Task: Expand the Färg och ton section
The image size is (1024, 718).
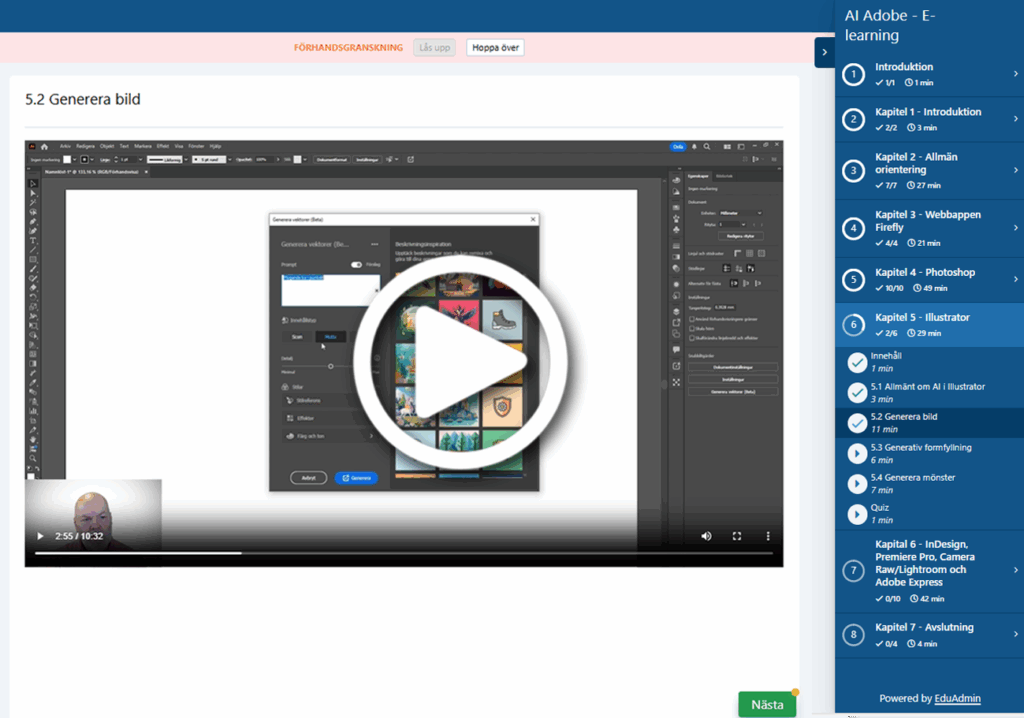Action: (x=330, y=436)
